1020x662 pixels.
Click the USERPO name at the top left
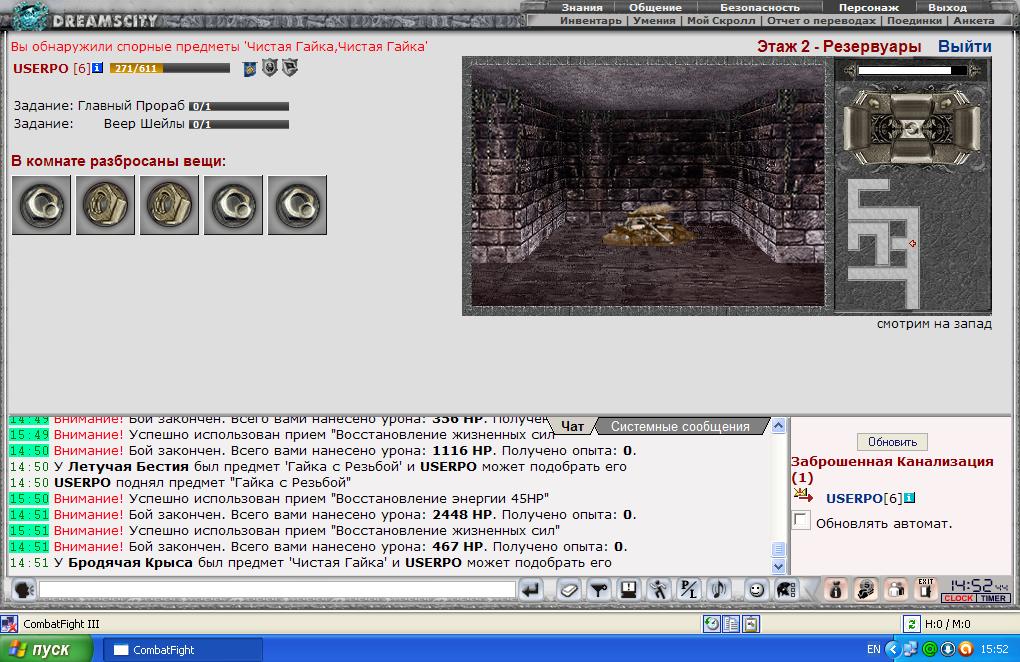pyautogui.click(x=40, y=68)
